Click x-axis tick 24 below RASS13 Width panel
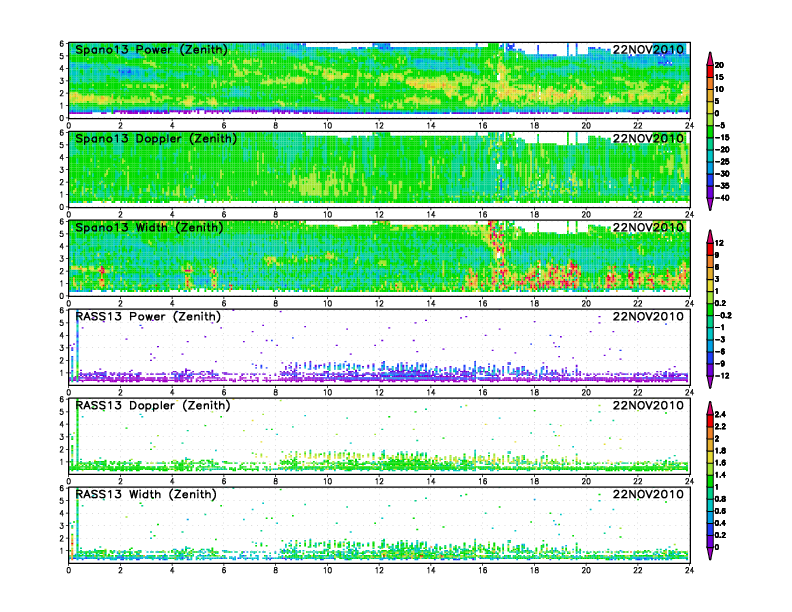Image resolution: width=792 pixels, height=612 pixels. click(x=689, y=570)
